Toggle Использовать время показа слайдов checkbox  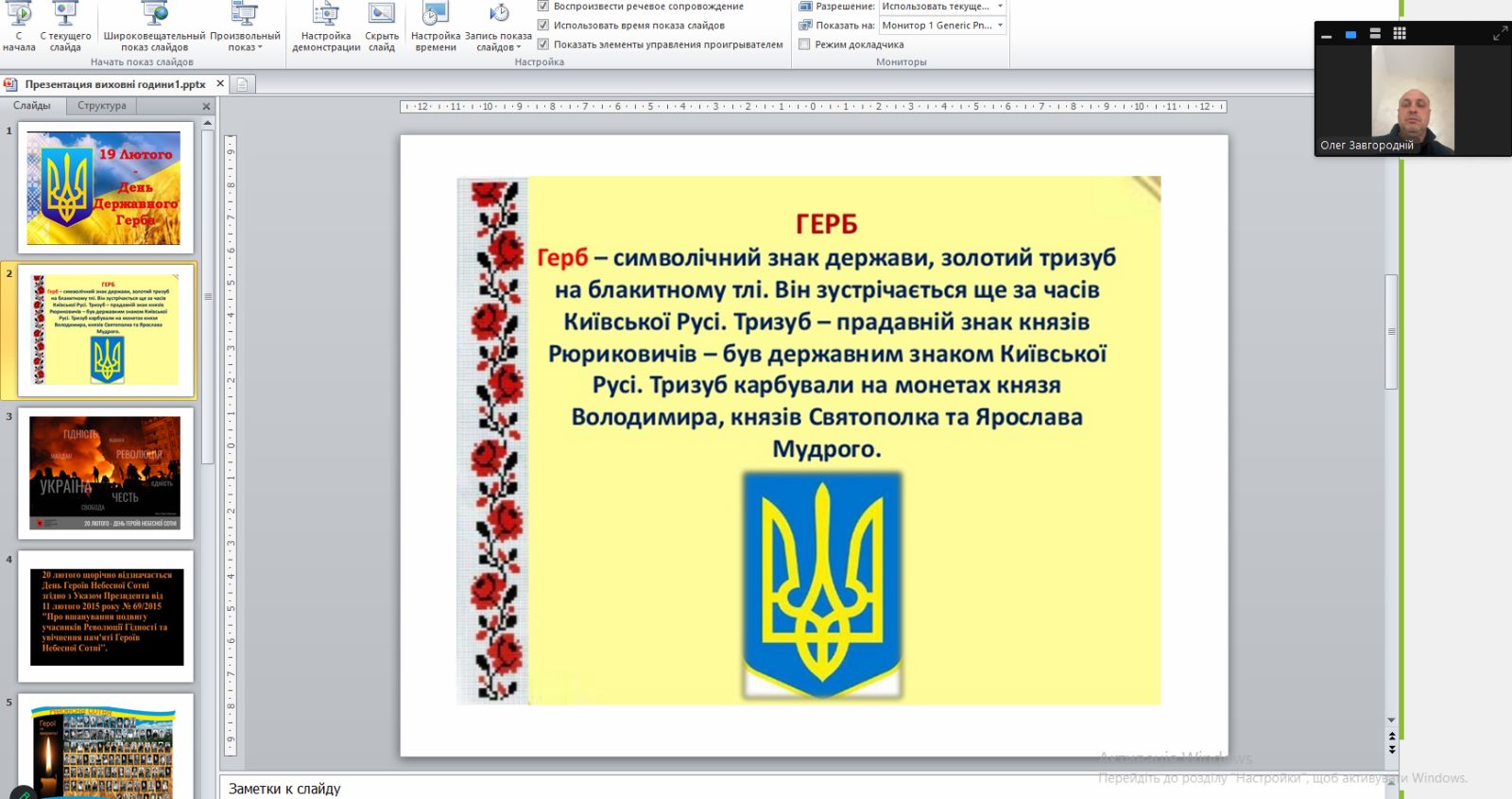pyautogui.click(x=543, y=26)
